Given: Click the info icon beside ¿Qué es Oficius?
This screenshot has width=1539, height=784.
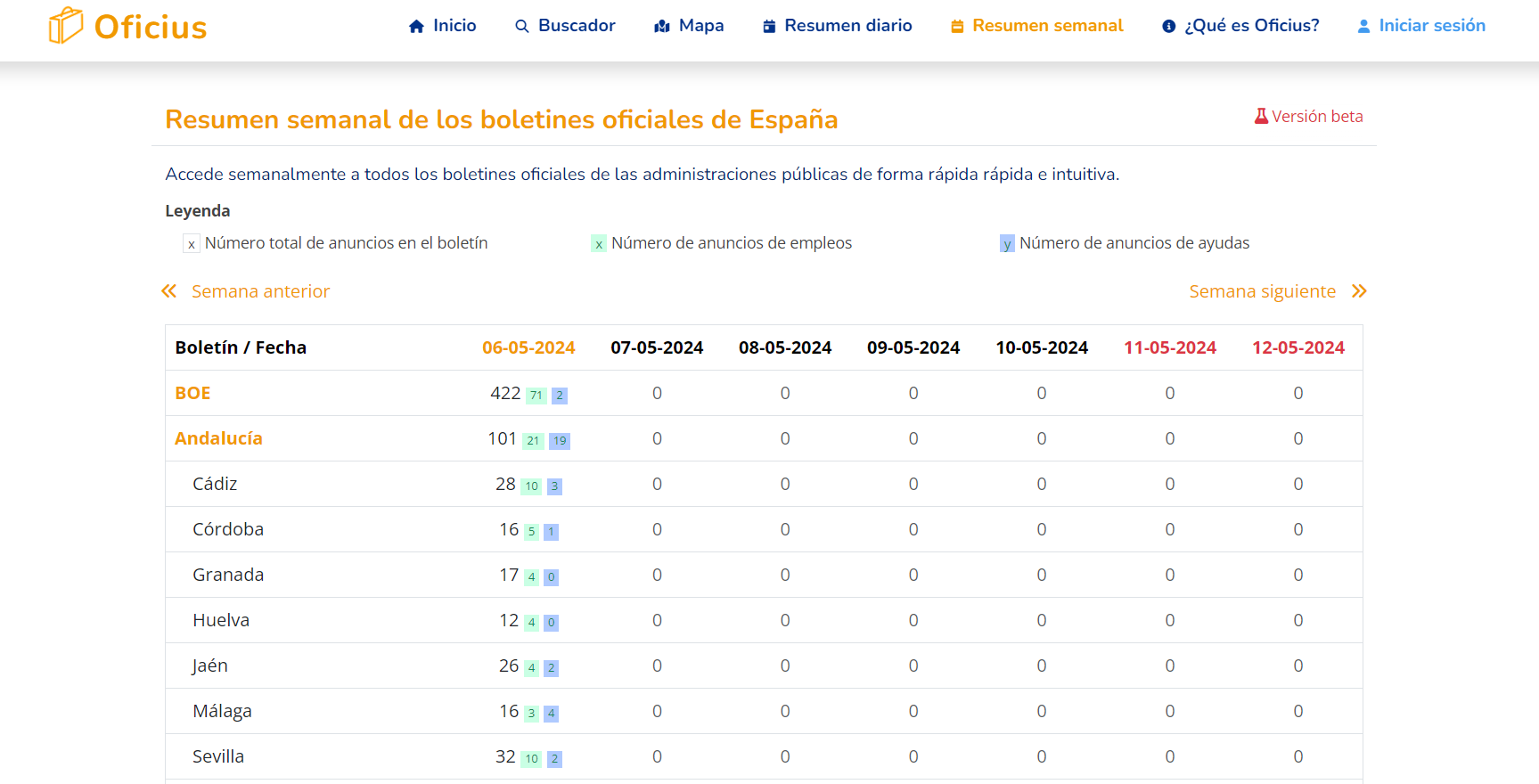Looking at the screenshot, I should 1169,27.
